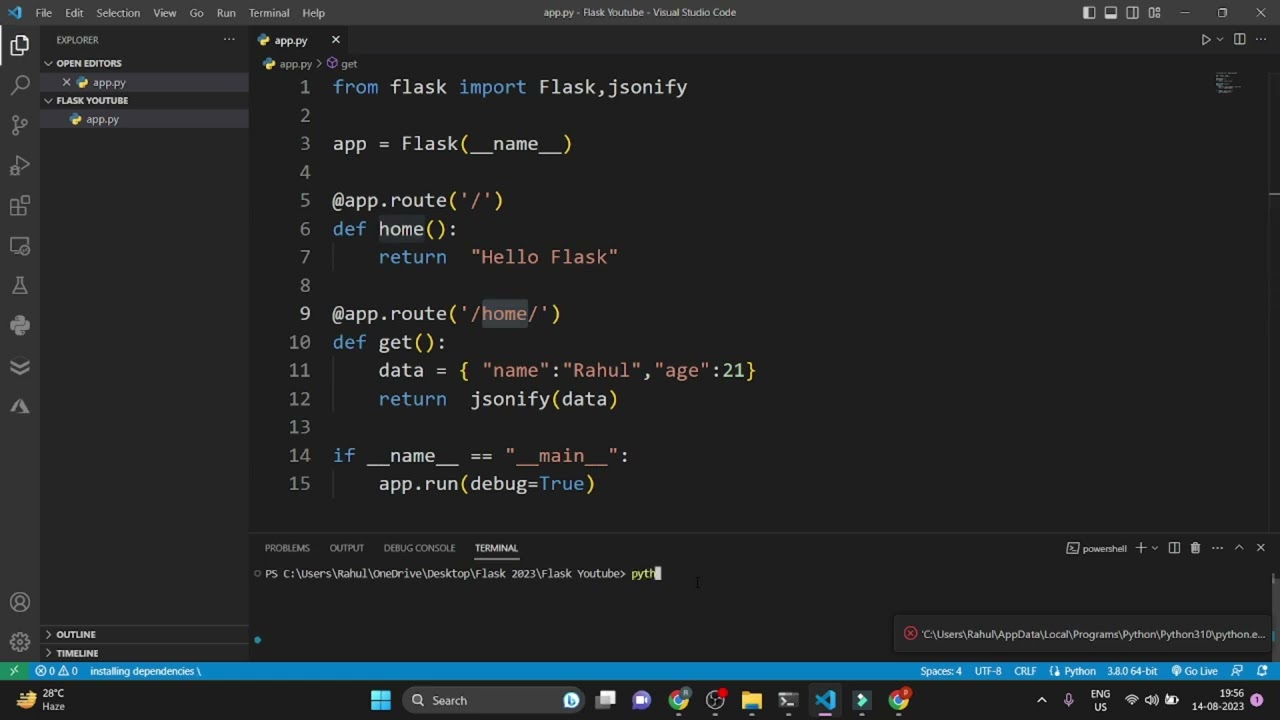
Task: Open the Go menu
Action: pos(196,13)
